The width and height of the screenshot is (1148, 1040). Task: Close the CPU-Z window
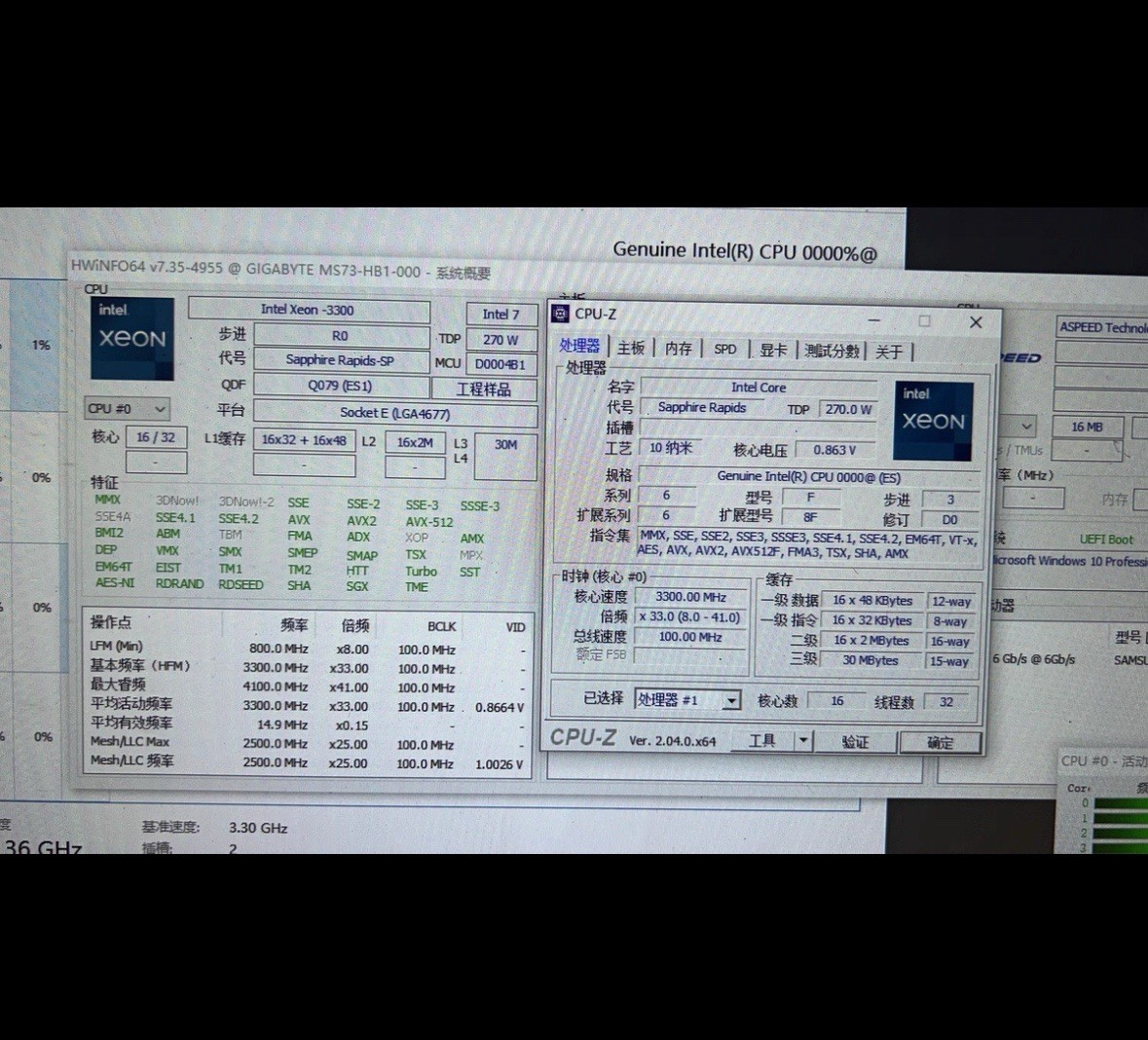[x=976, y=322]
